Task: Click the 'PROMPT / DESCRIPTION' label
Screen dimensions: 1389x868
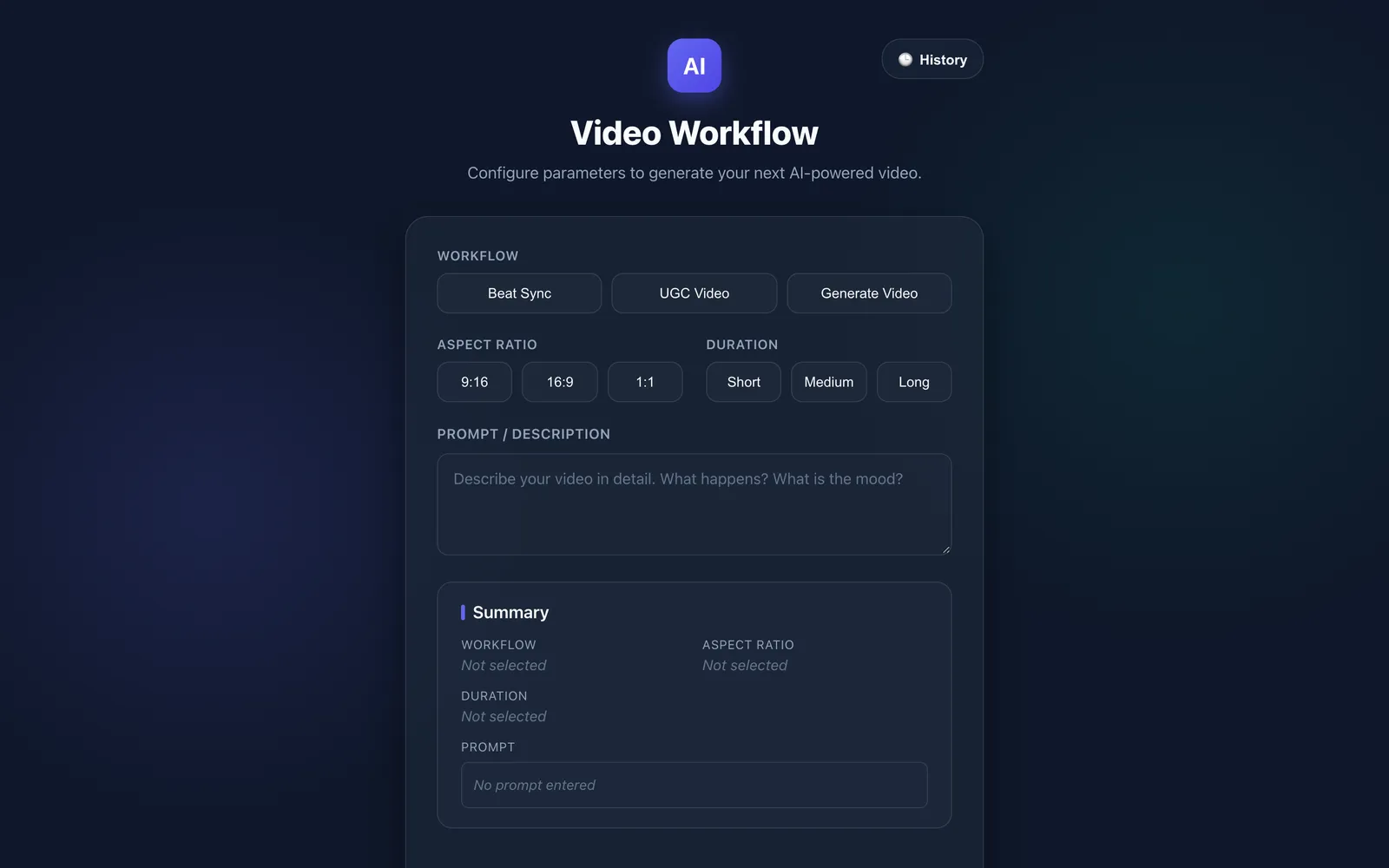Action: pyautogui.click(x=523, y=434)
